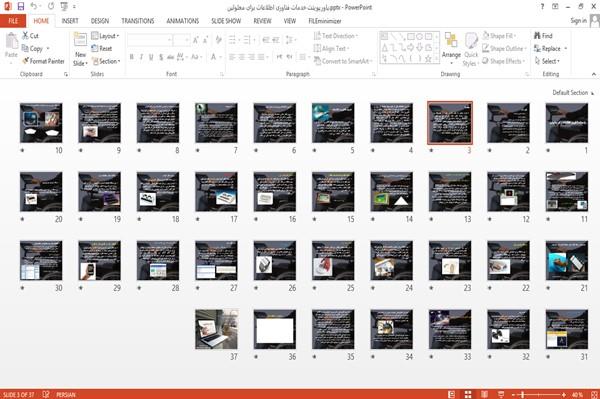600x399 pixels.
Task: Open the REVIEW ribbon tab
Action: click(x=262, y=21)
